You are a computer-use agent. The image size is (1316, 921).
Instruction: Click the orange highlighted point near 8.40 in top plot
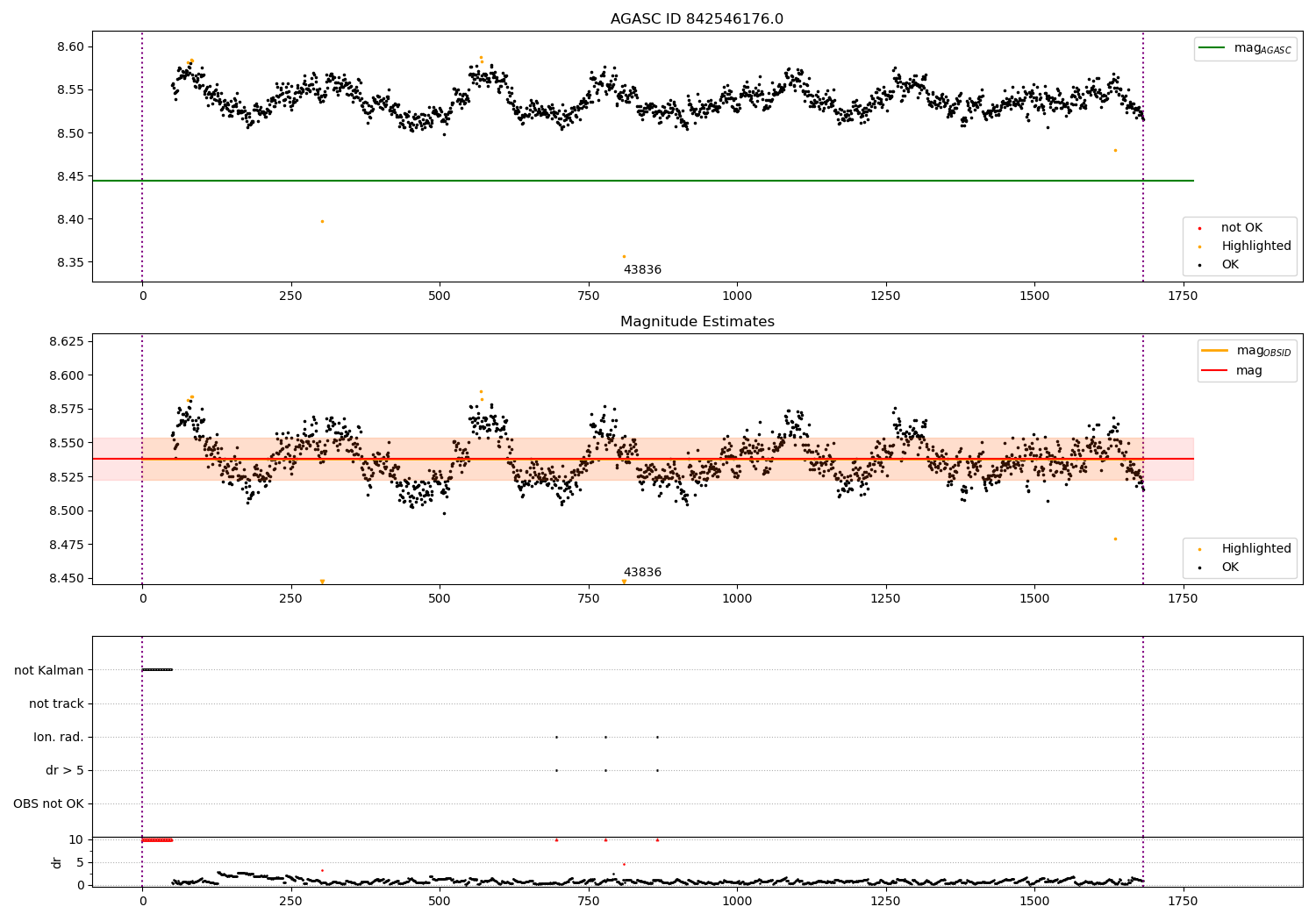[x=322, y=221]
